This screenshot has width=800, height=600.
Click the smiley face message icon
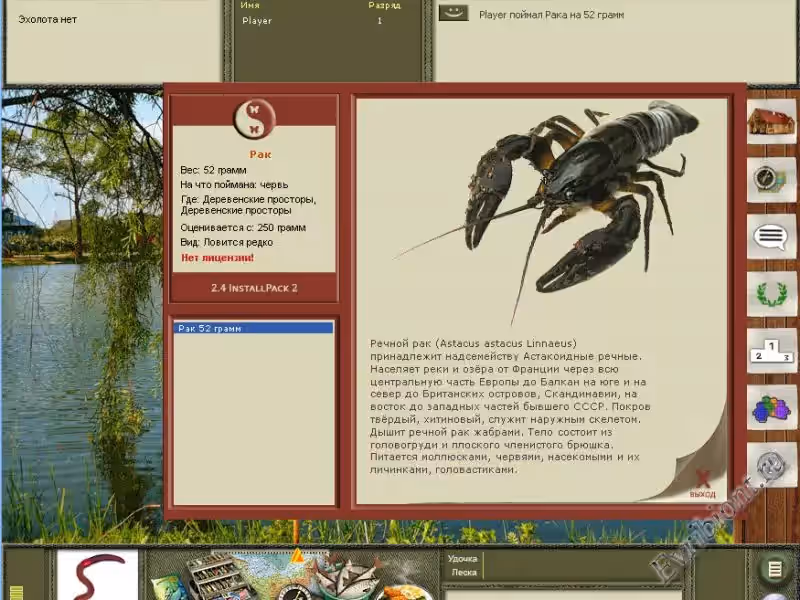coord(454,13)
